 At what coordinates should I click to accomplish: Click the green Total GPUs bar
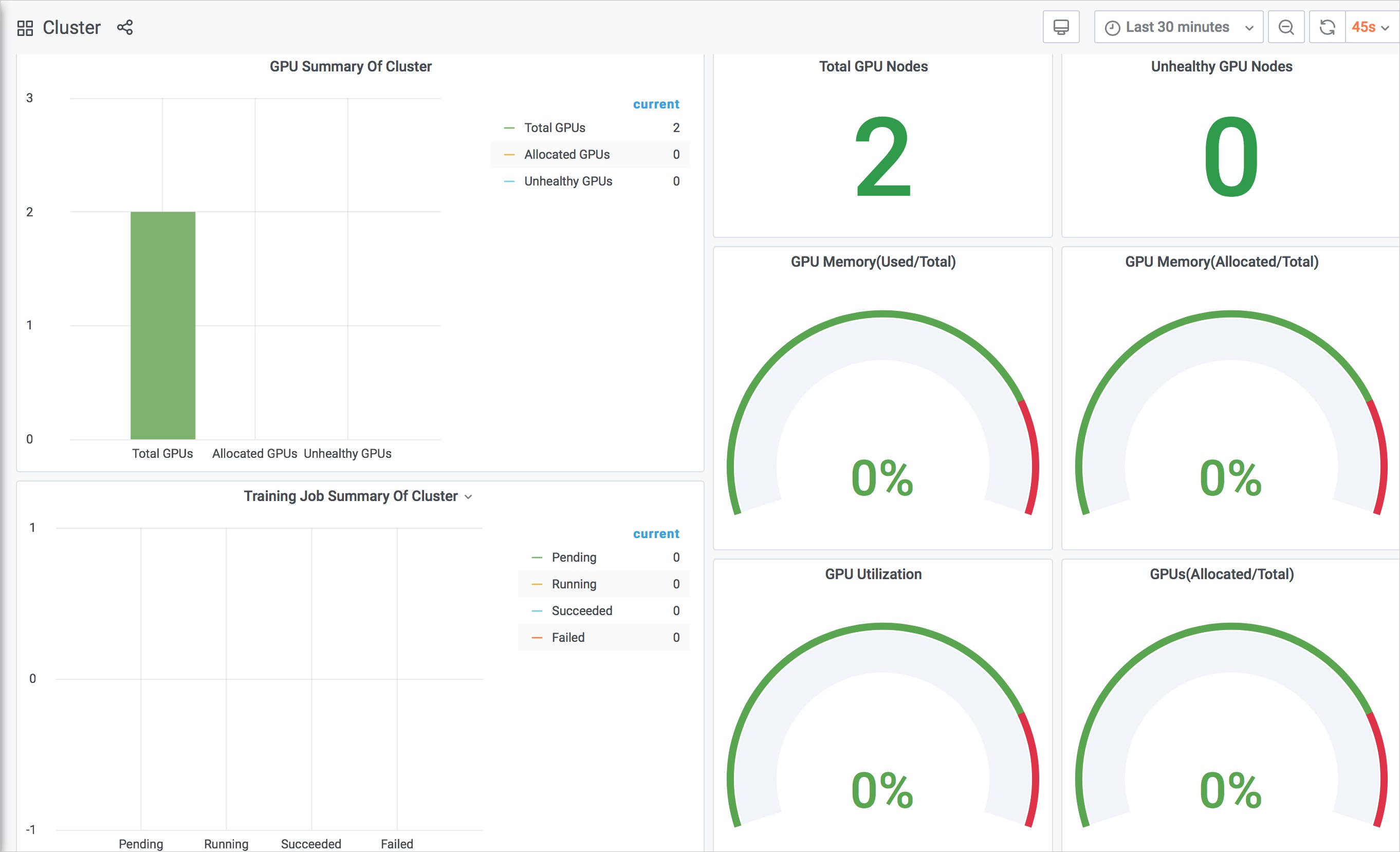(163, 325)
